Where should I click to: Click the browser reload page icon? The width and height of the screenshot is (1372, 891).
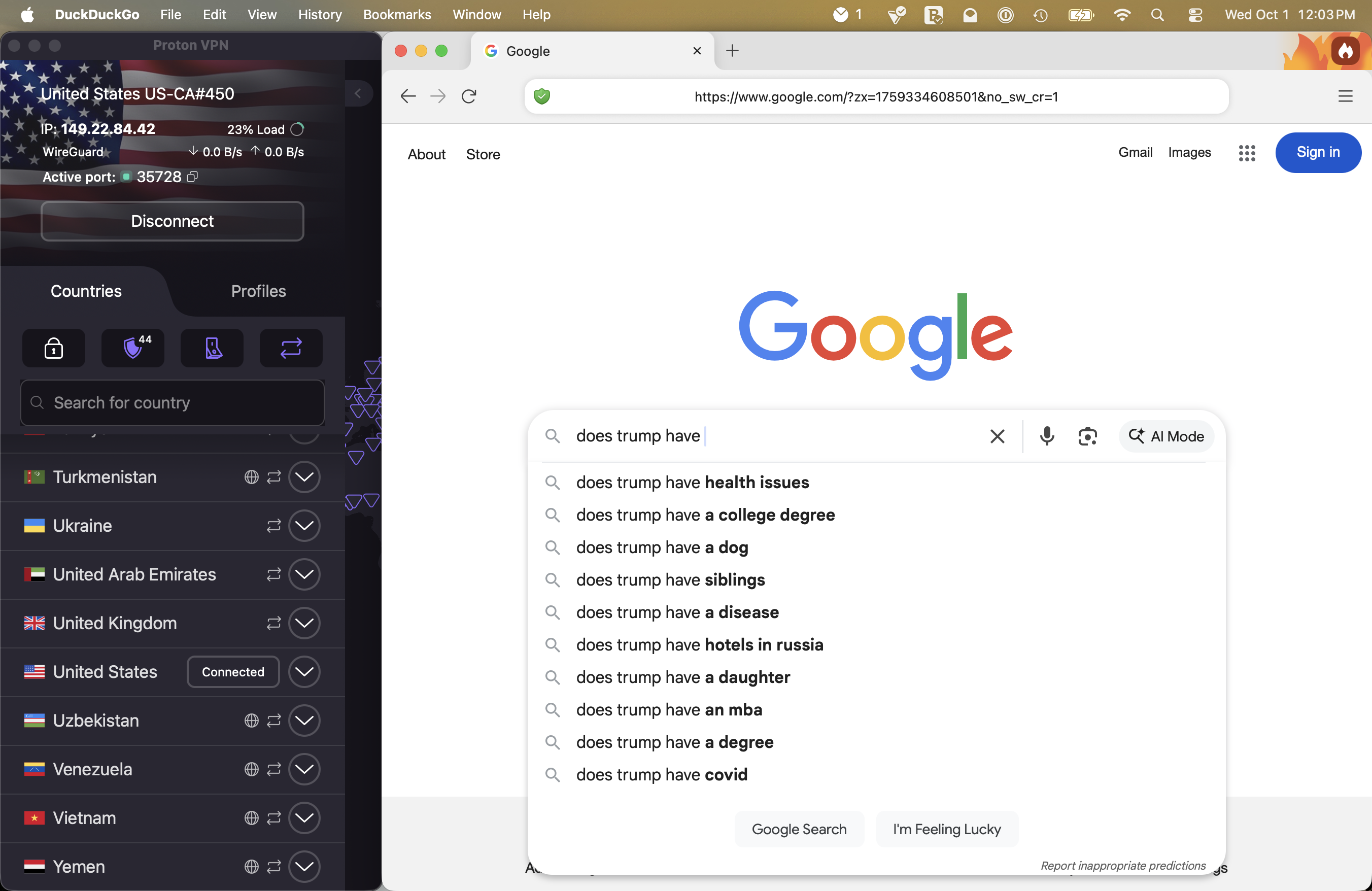click(x=469, y=96)
